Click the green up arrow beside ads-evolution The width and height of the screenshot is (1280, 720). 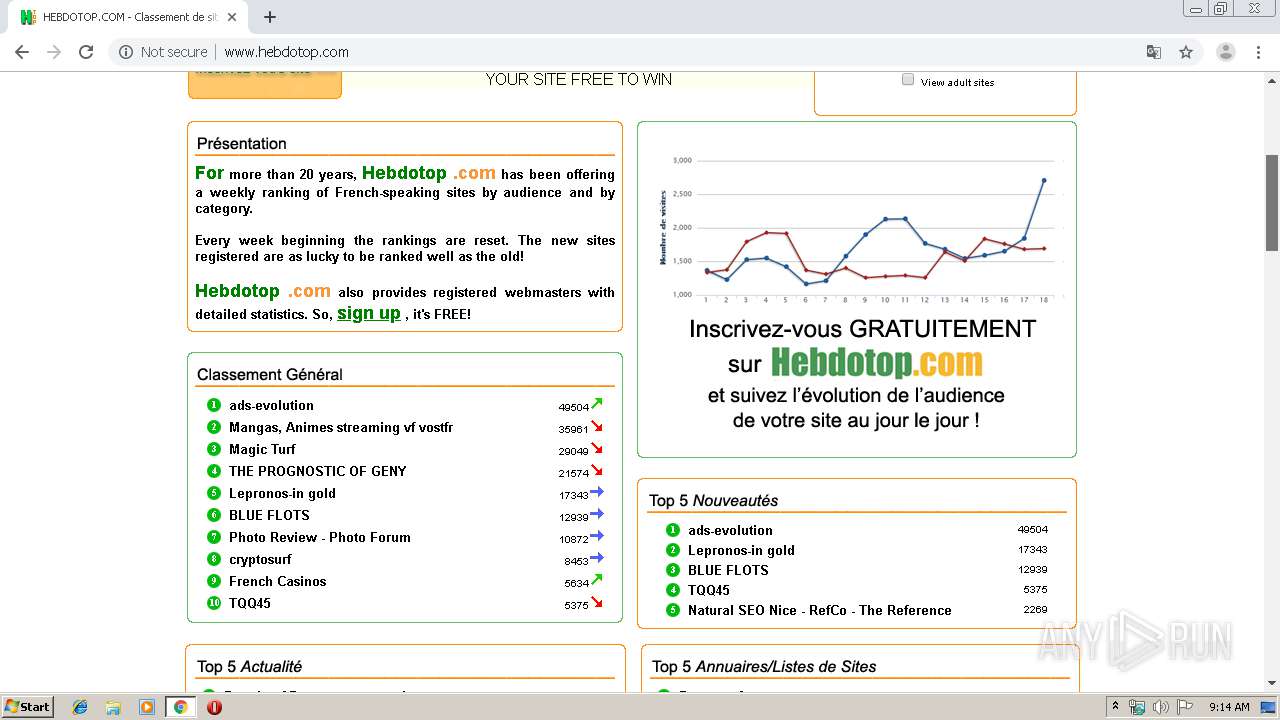597,404
